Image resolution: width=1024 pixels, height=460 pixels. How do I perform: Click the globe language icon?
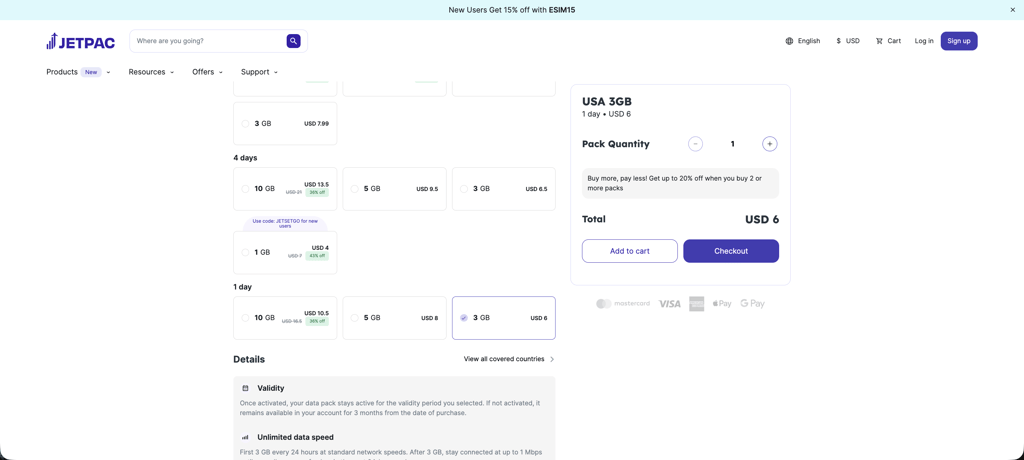pyautogui.click(x=789, y=41)
